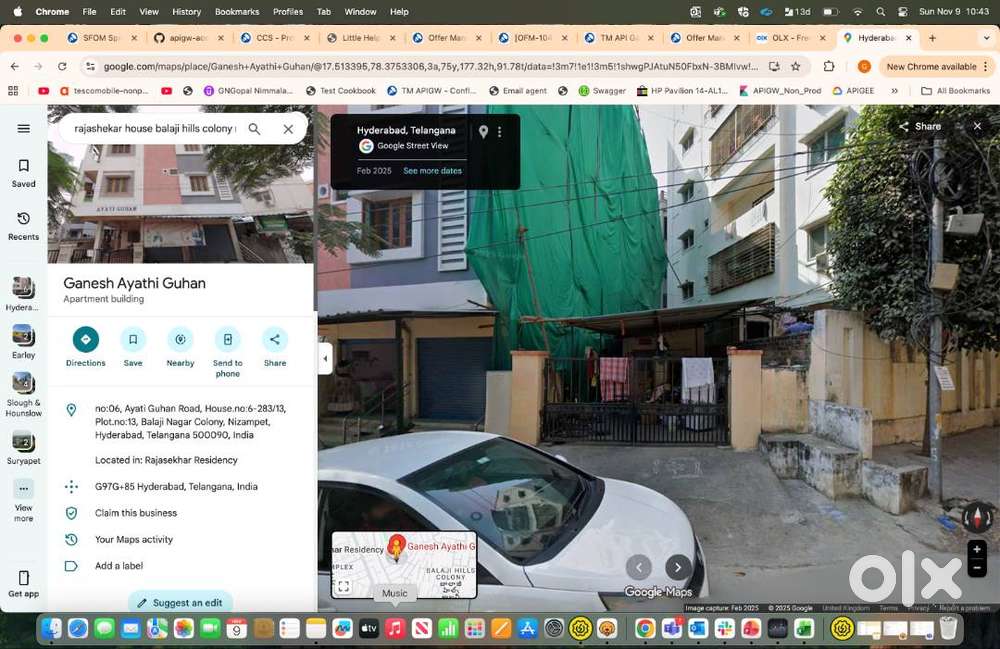Image resolution: width=1000 pixels, height=649 pixels.
Task: Click the compass in Street View
Action: click(977, 518)
